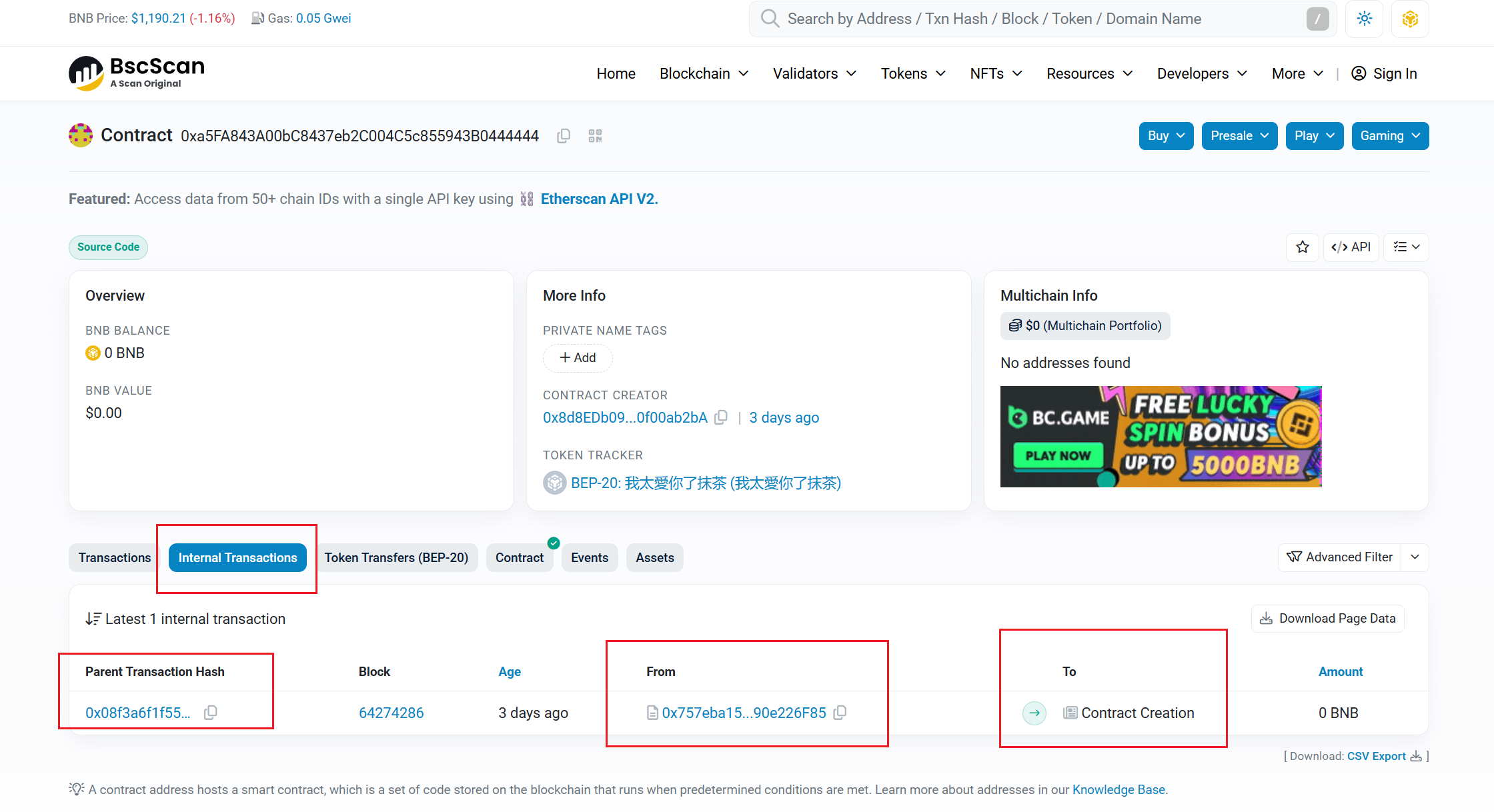The height and width of the screenshot is (812, 1494).
Task: Copy the From address icon
Action: coord(840,713)
